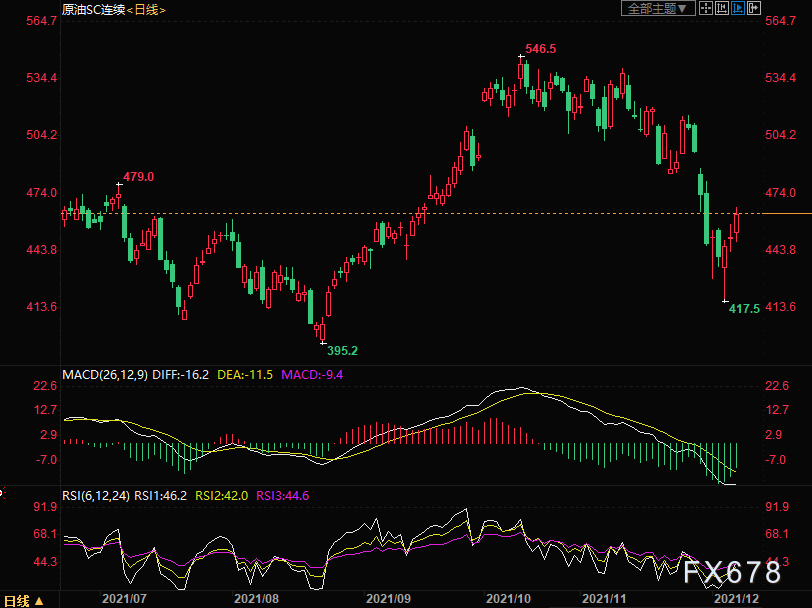Click the 479.0 peak price label
812x608 pixels.
[x=138, y=177]
